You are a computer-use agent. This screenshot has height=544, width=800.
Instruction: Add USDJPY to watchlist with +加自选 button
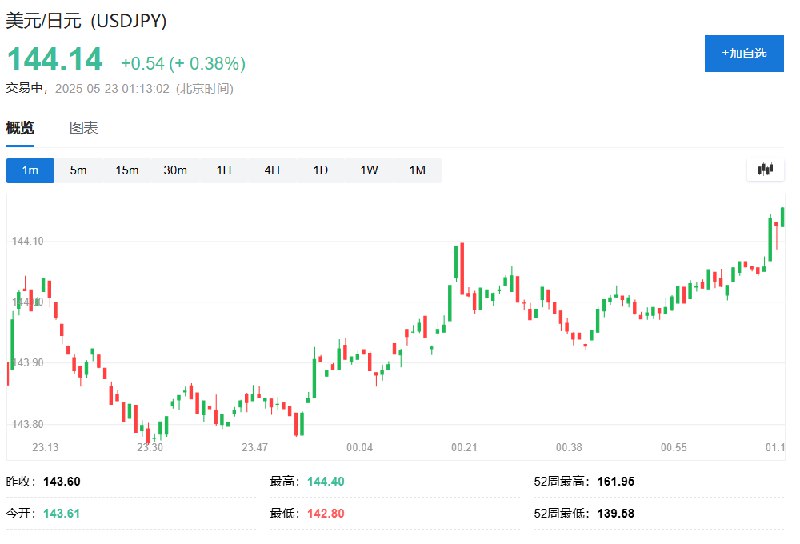pos(744,53)
